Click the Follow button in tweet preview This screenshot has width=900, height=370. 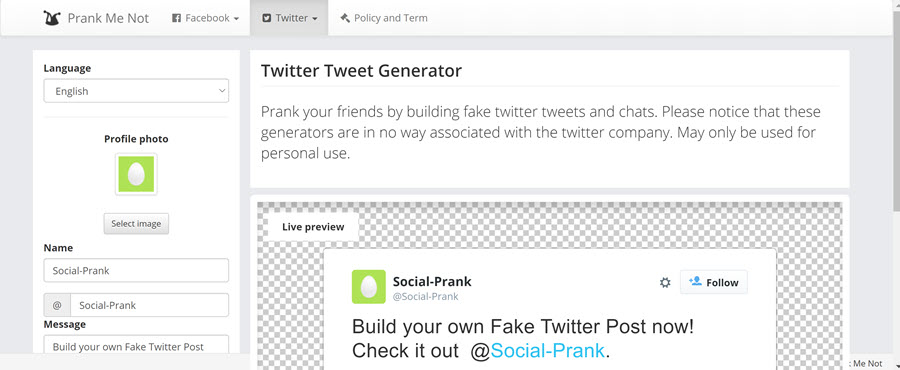[714, 282]
